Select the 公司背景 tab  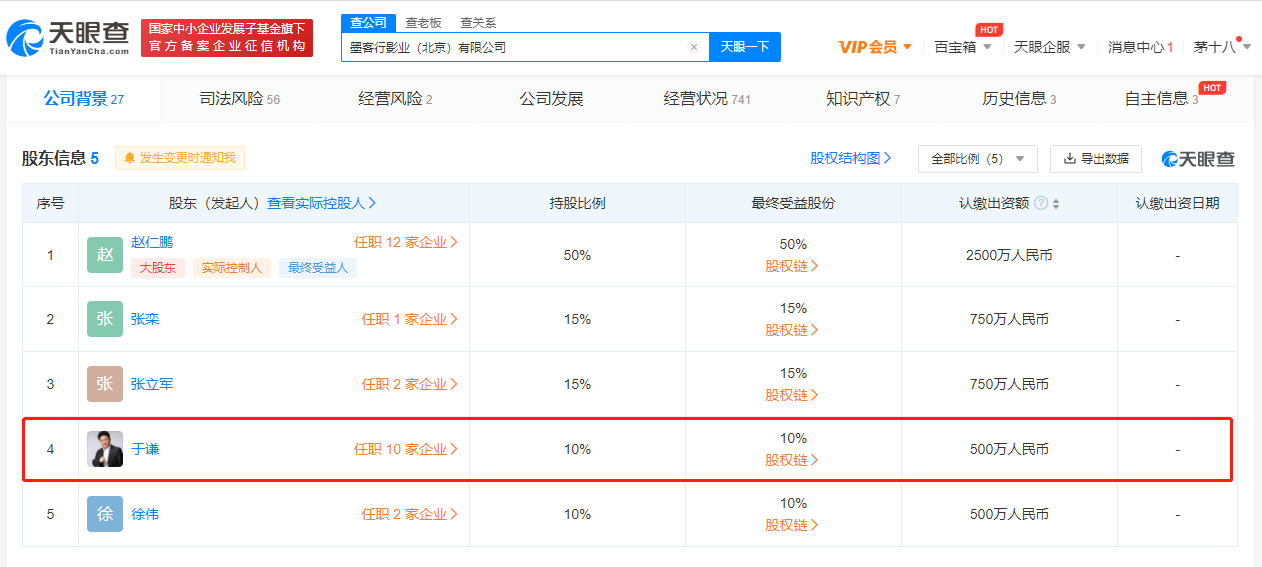(83, 98)
